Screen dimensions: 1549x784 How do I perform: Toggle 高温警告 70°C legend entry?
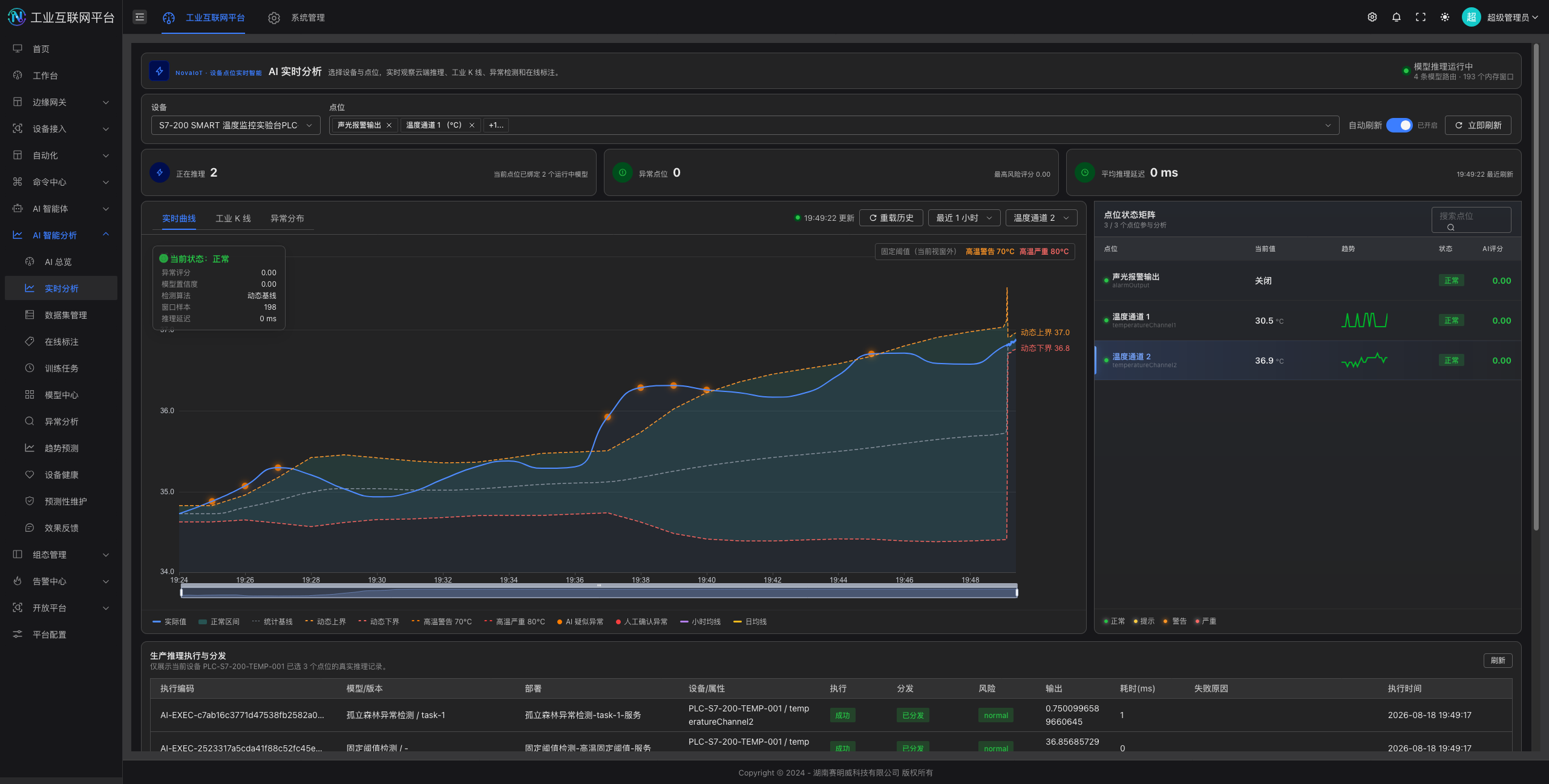[x=442, y=621]
